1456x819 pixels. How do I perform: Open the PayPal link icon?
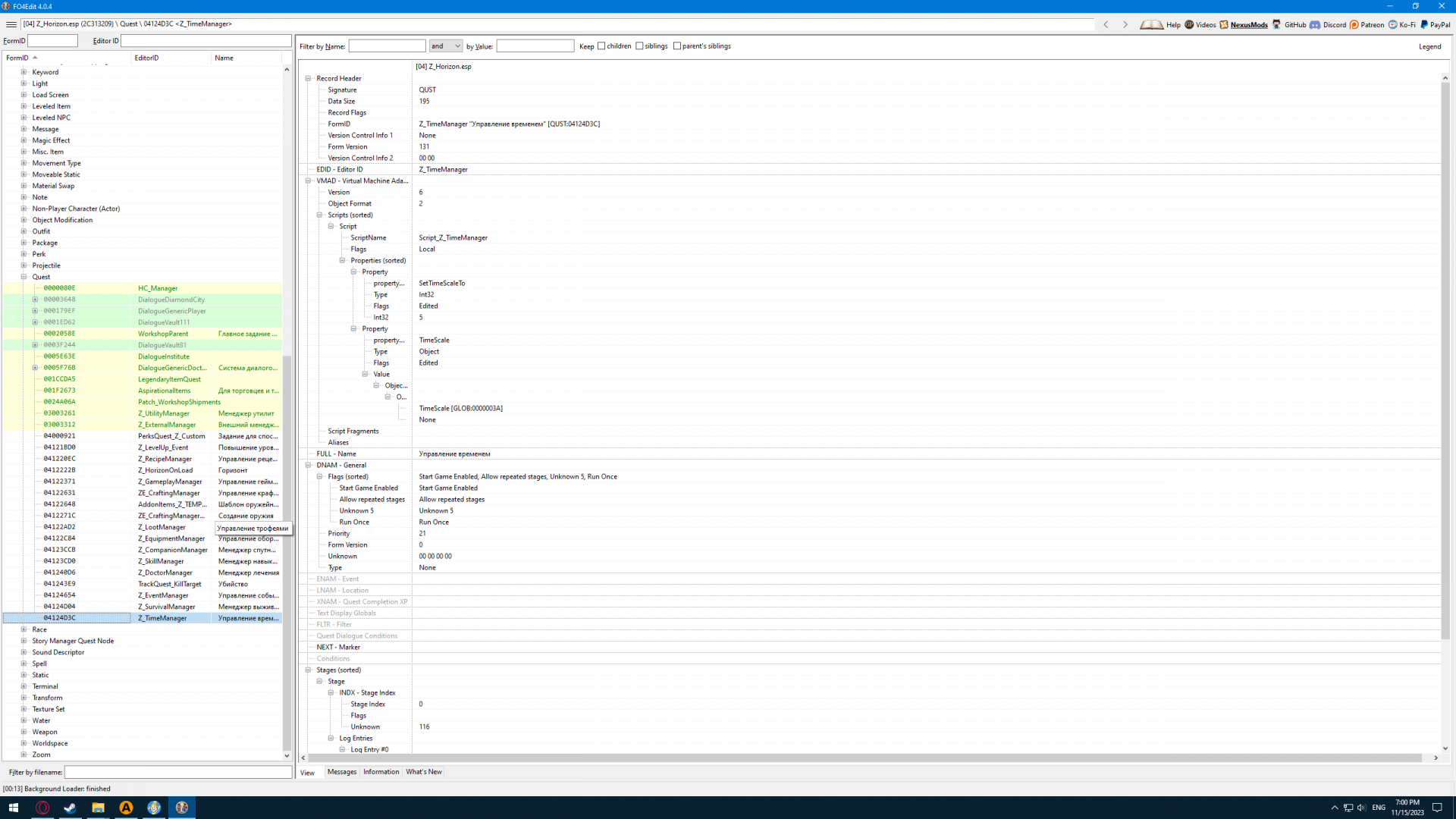(1424, 24)
